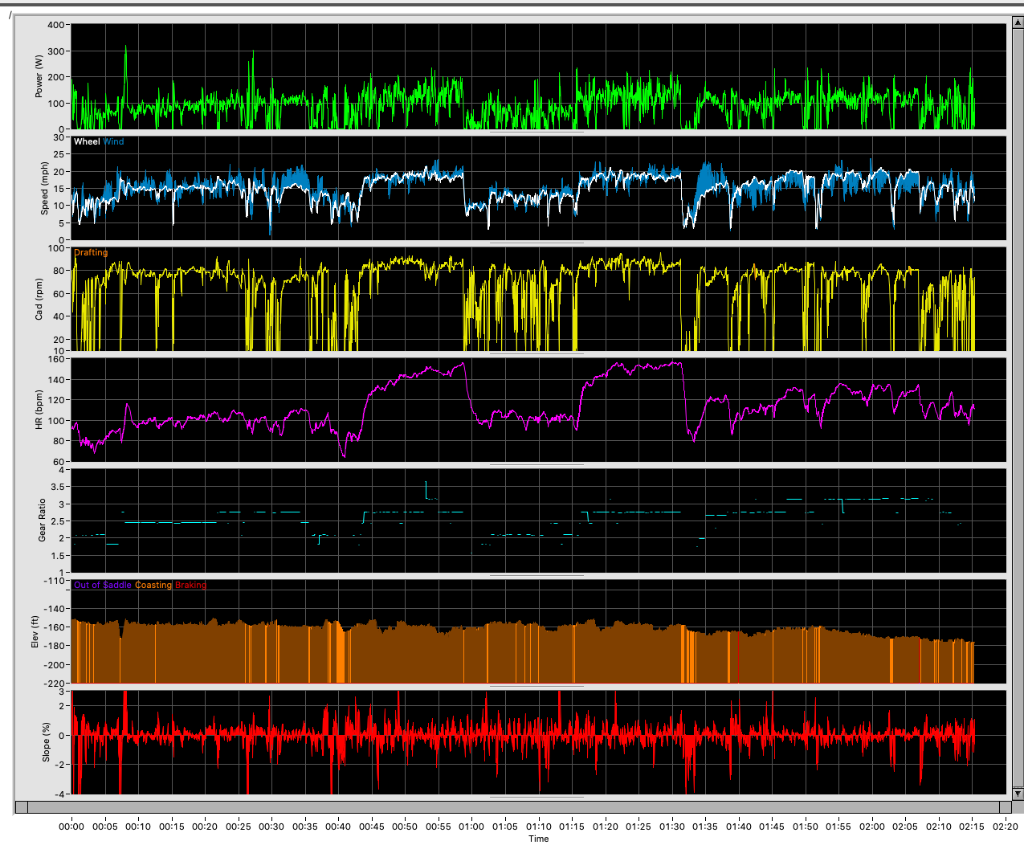Click the 01:00 mark on the time axis
1024x845 pixels.
(471, 827)
